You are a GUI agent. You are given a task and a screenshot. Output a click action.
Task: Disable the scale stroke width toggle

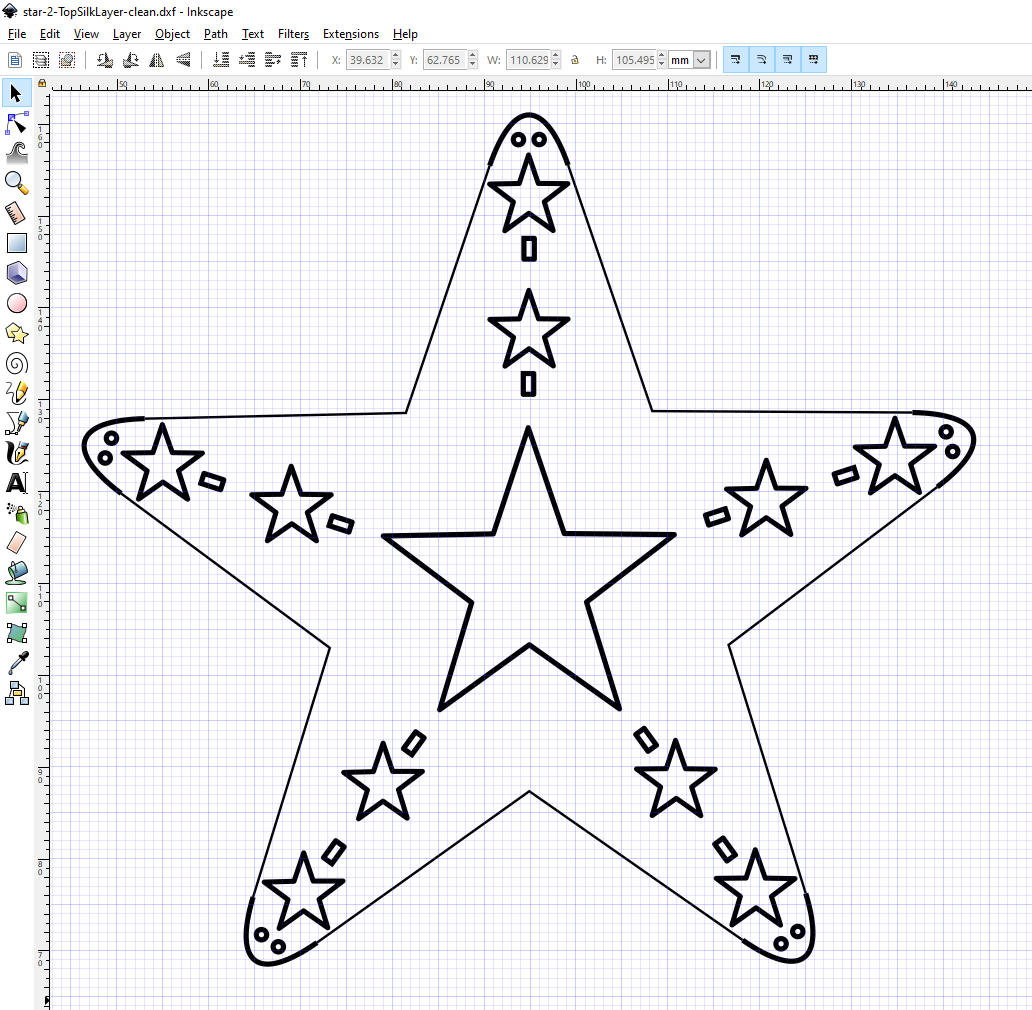735,59
